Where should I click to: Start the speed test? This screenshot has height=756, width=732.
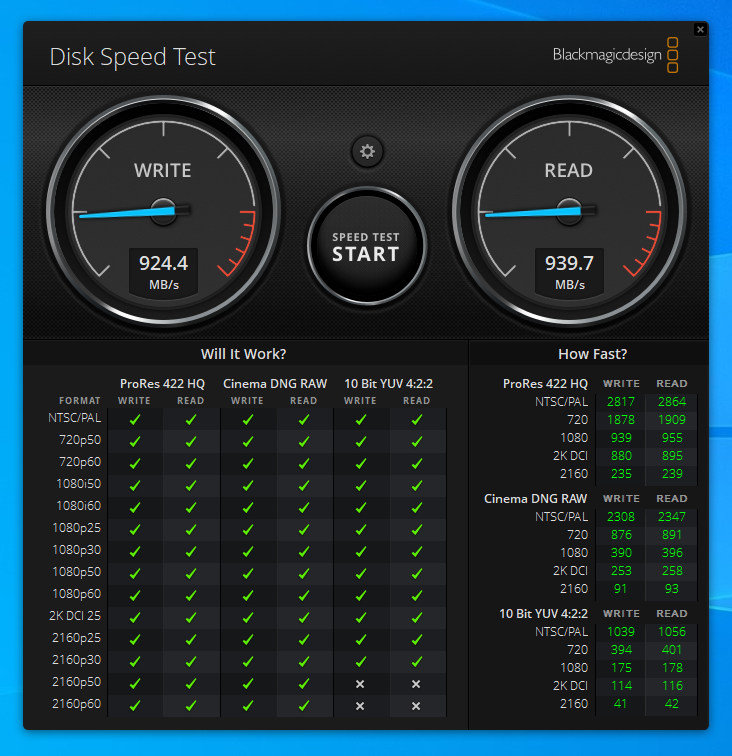tap(366, 246)
